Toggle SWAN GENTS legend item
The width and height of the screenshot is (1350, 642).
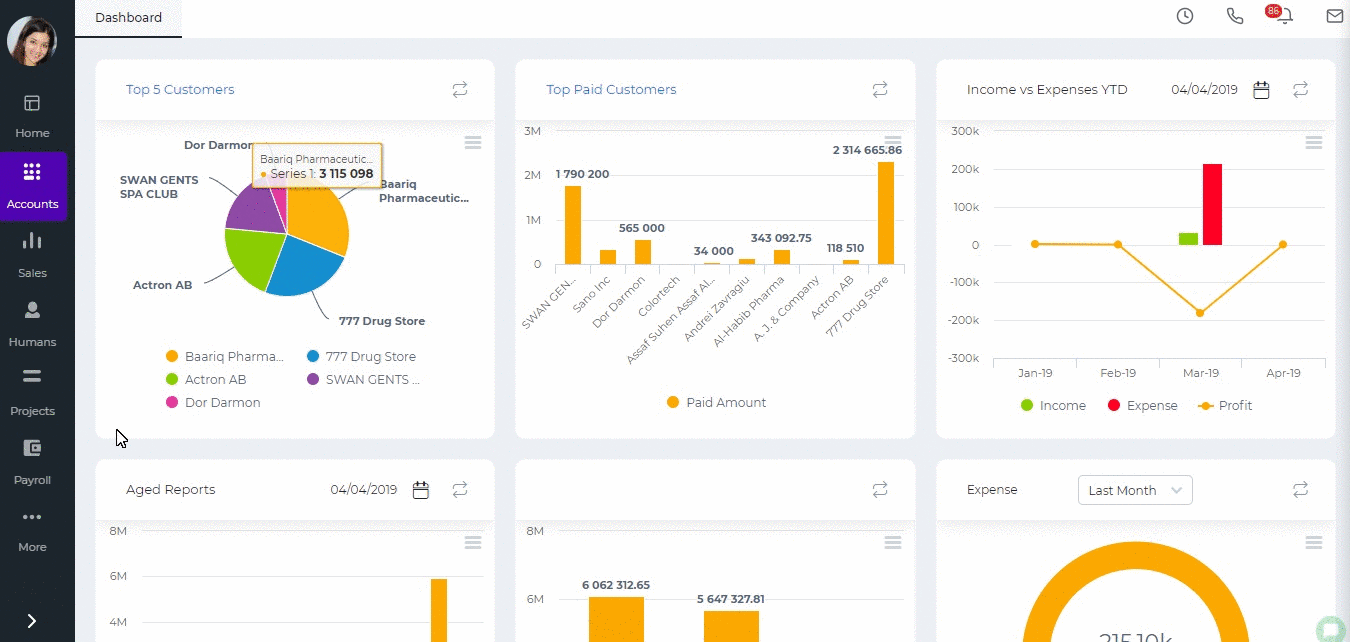point(364,380)
